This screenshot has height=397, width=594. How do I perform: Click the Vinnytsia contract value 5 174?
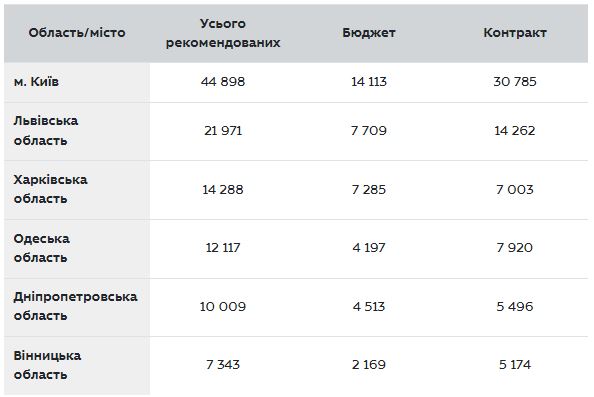click(x=515, y=365)
